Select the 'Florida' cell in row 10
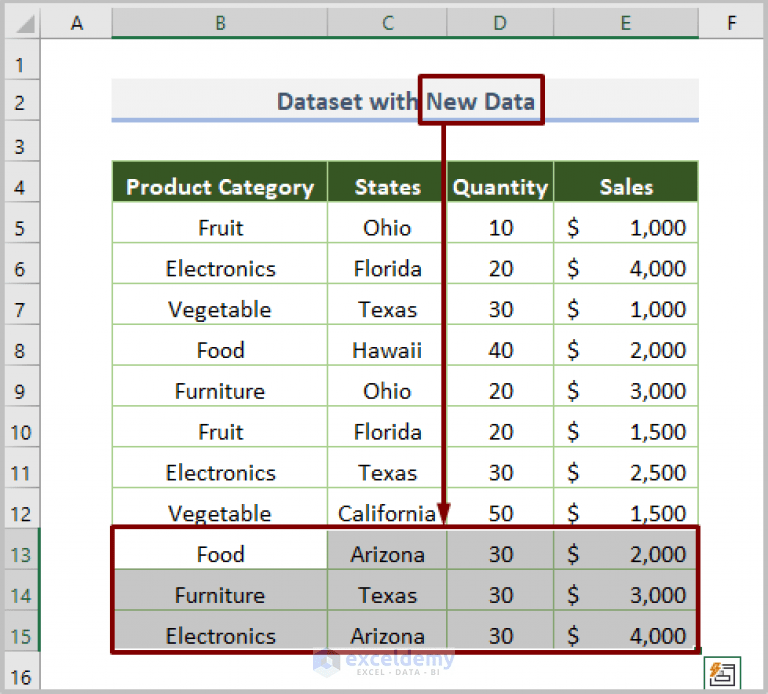Image resolution: width=768 pixels, height=694 pixels. pos(387,427)
